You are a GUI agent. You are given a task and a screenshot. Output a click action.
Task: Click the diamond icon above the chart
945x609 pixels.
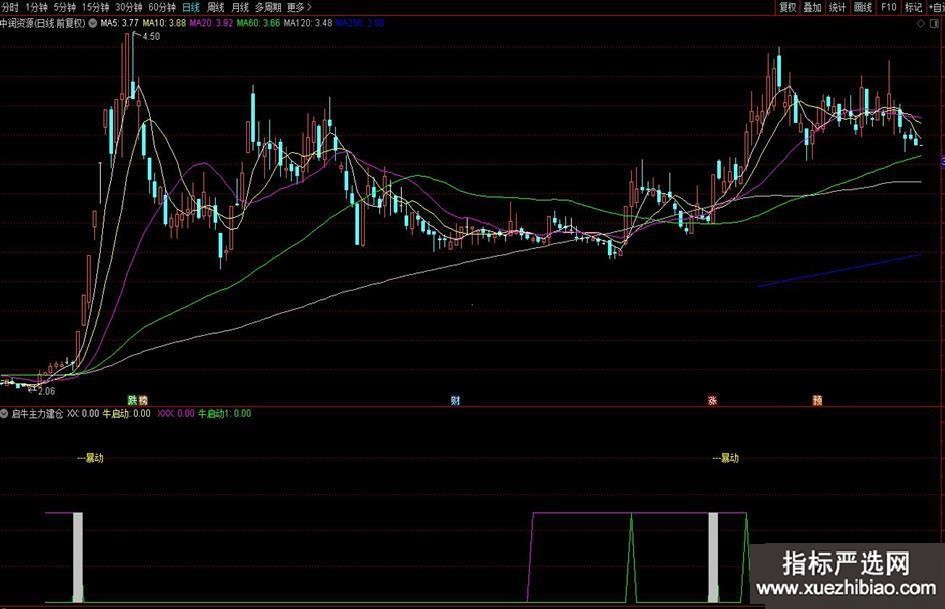point(920,22)
